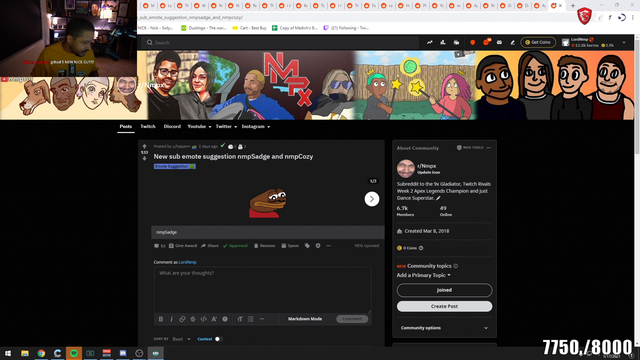Open the Windows Start menu
Viewport: 640px width, 360px height.
(8, 353)
